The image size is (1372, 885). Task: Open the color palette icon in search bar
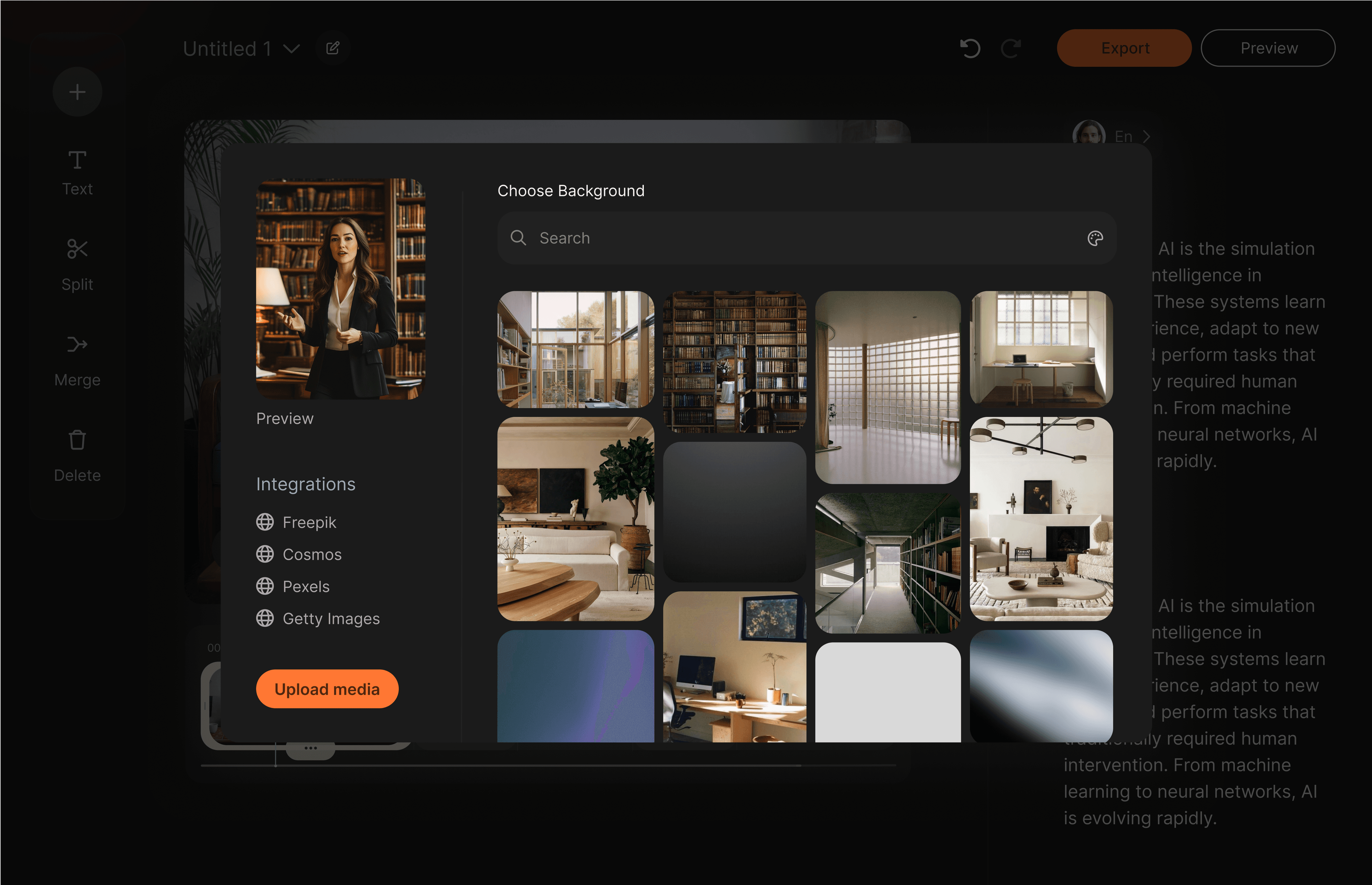[x=1095, y=238]
